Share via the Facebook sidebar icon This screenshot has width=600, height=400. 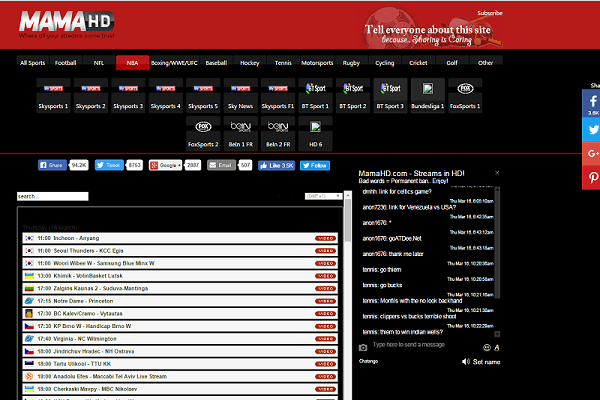[x=592, y=103]
